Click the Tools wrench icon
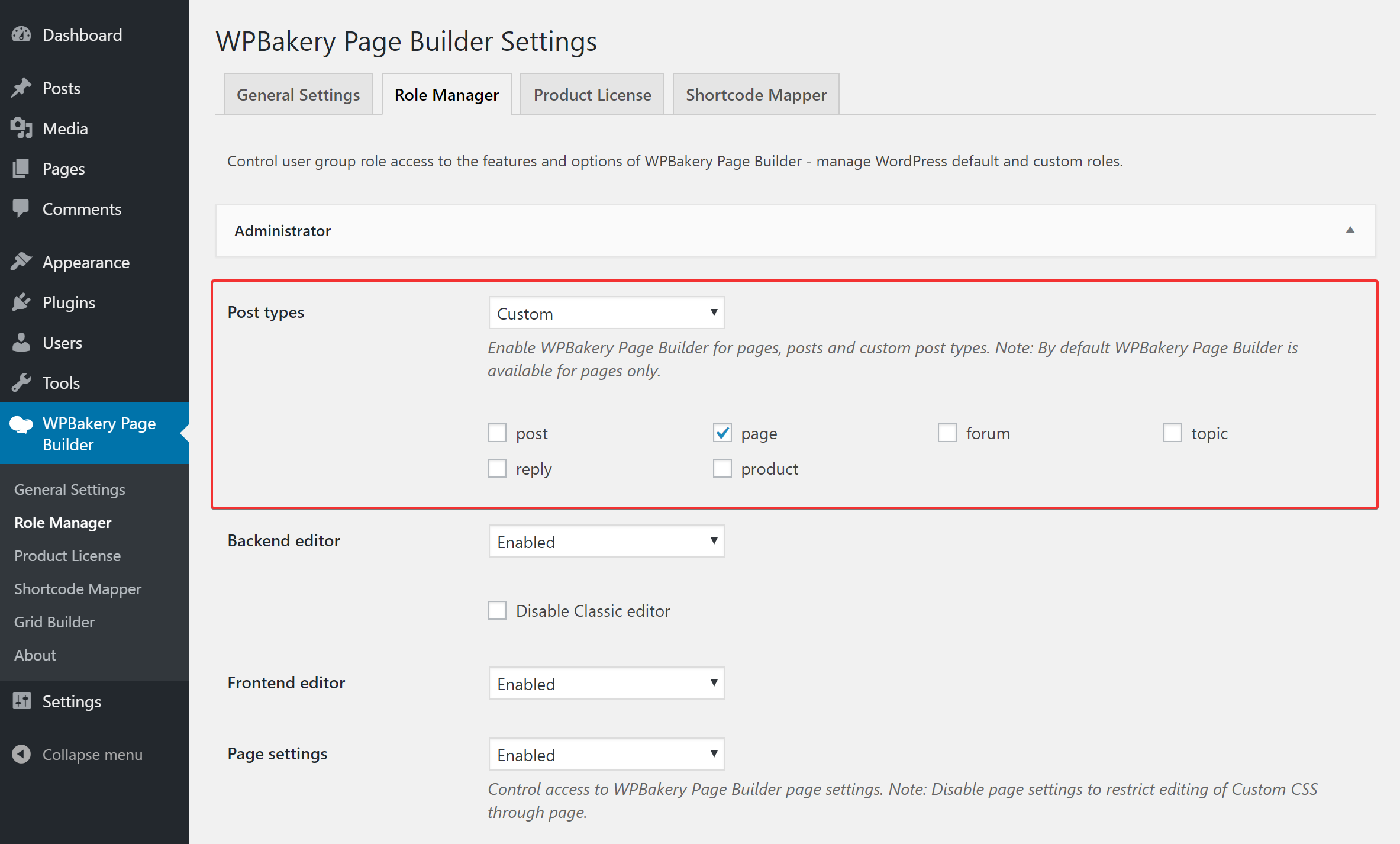The width and height of the screenshot is (1400, 844). (21, 383)
